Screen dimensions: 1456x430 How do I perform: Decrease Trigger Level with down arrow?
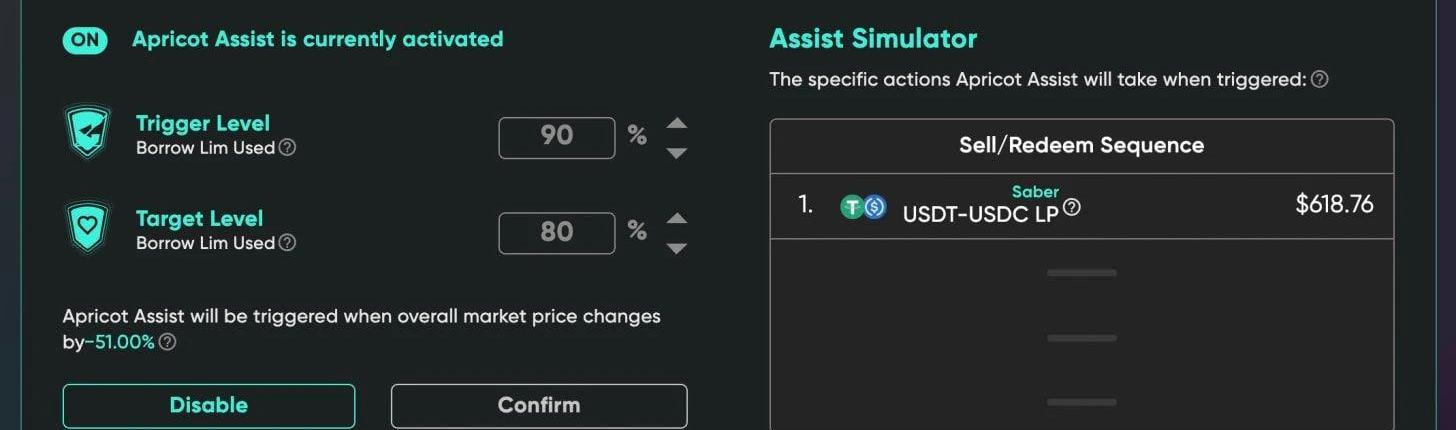pyautogui.click(x=677, y=153)
